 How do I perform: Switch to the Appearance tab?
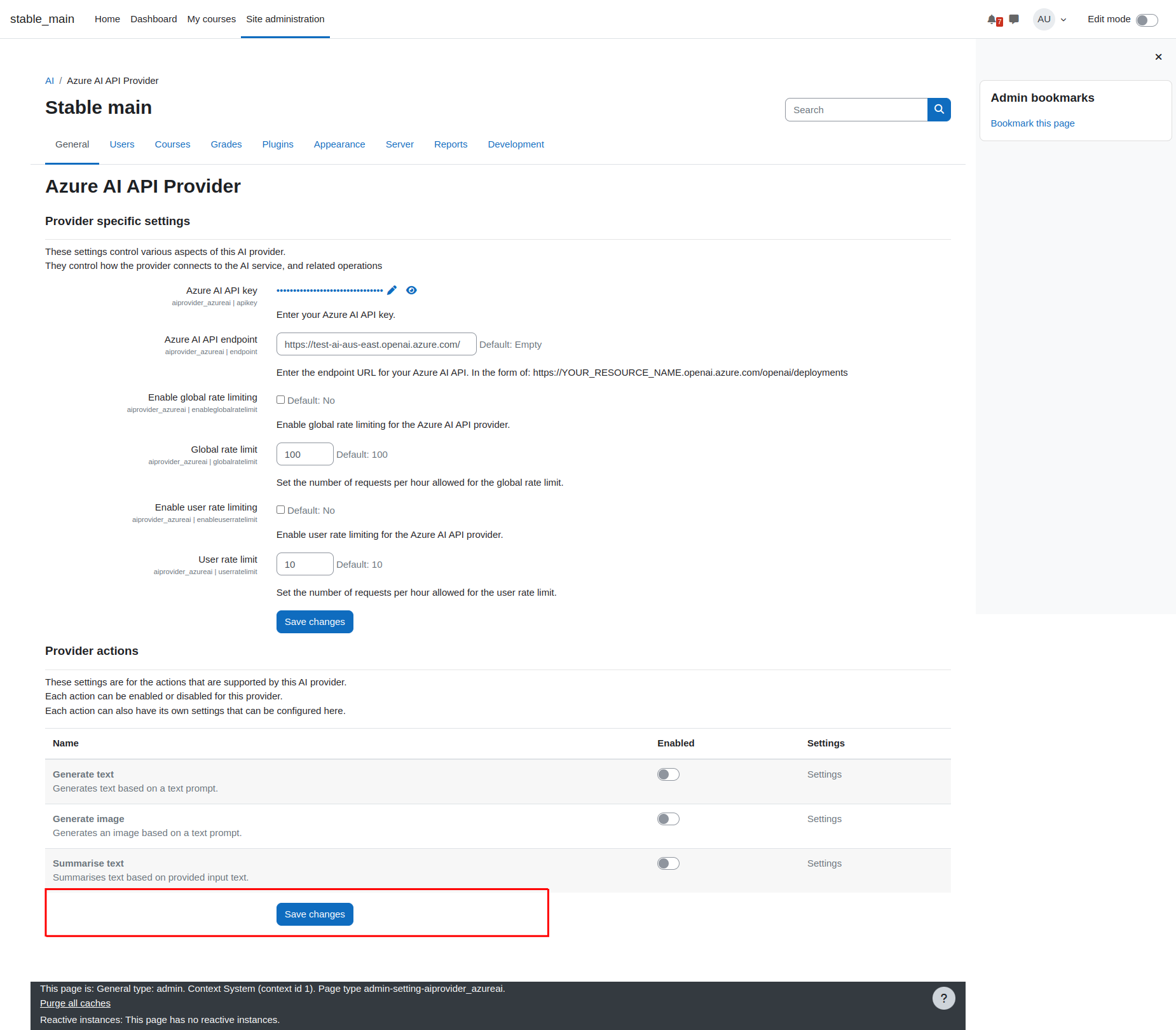coord(339,144)
